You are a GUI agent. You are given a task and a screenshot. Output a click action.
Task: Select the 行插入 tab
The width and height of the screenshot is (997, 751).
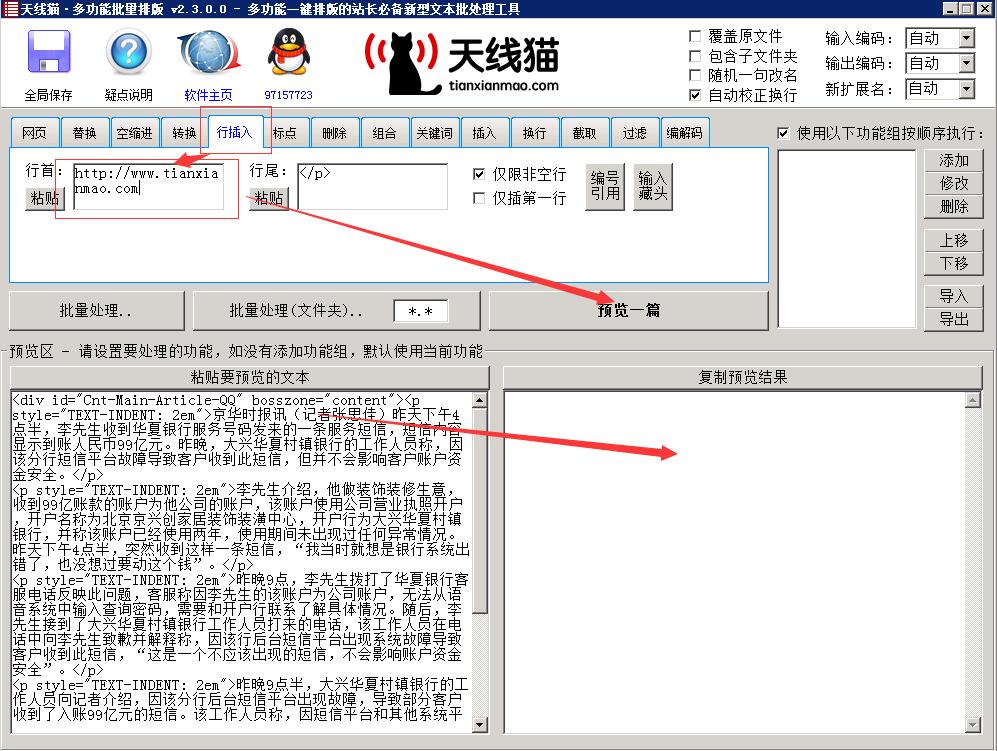tap(235, 132)
